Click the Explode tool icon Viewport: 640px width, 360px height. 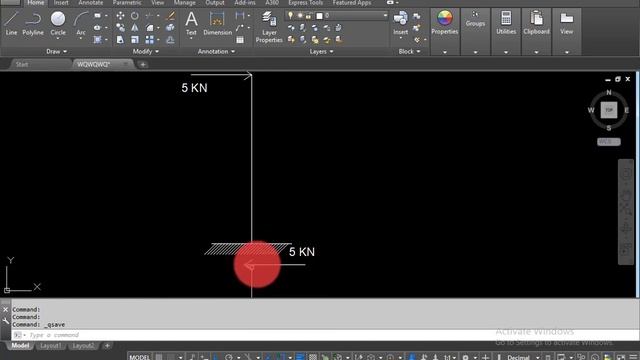171,28
